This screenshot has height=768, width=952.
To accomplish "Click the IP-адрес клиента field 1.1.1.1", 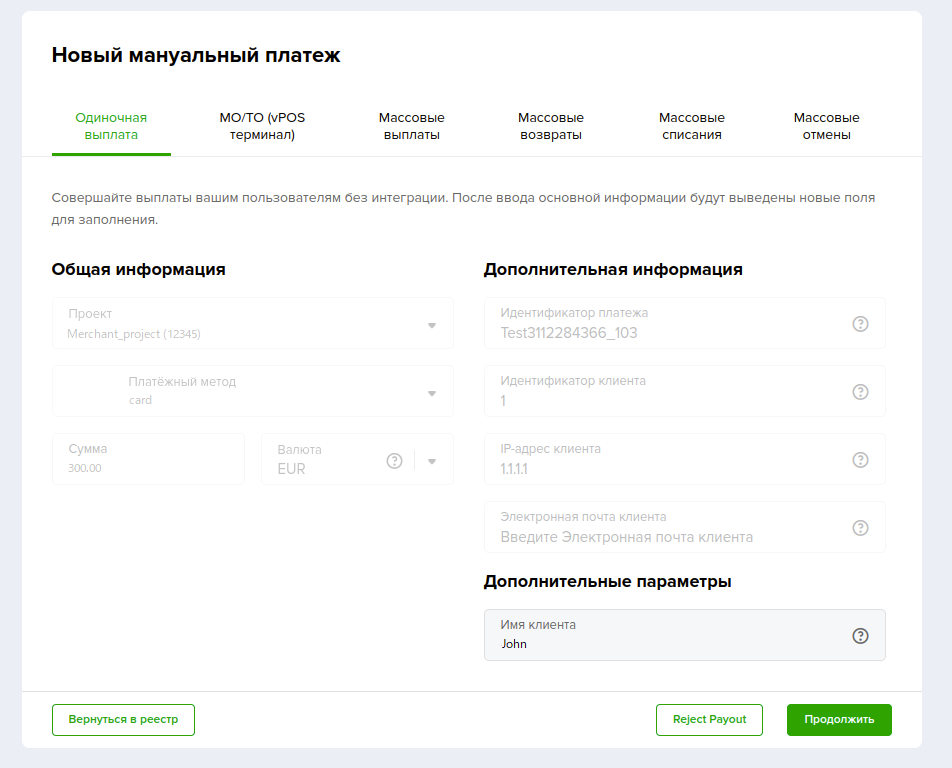I will (x=684, y=459).
